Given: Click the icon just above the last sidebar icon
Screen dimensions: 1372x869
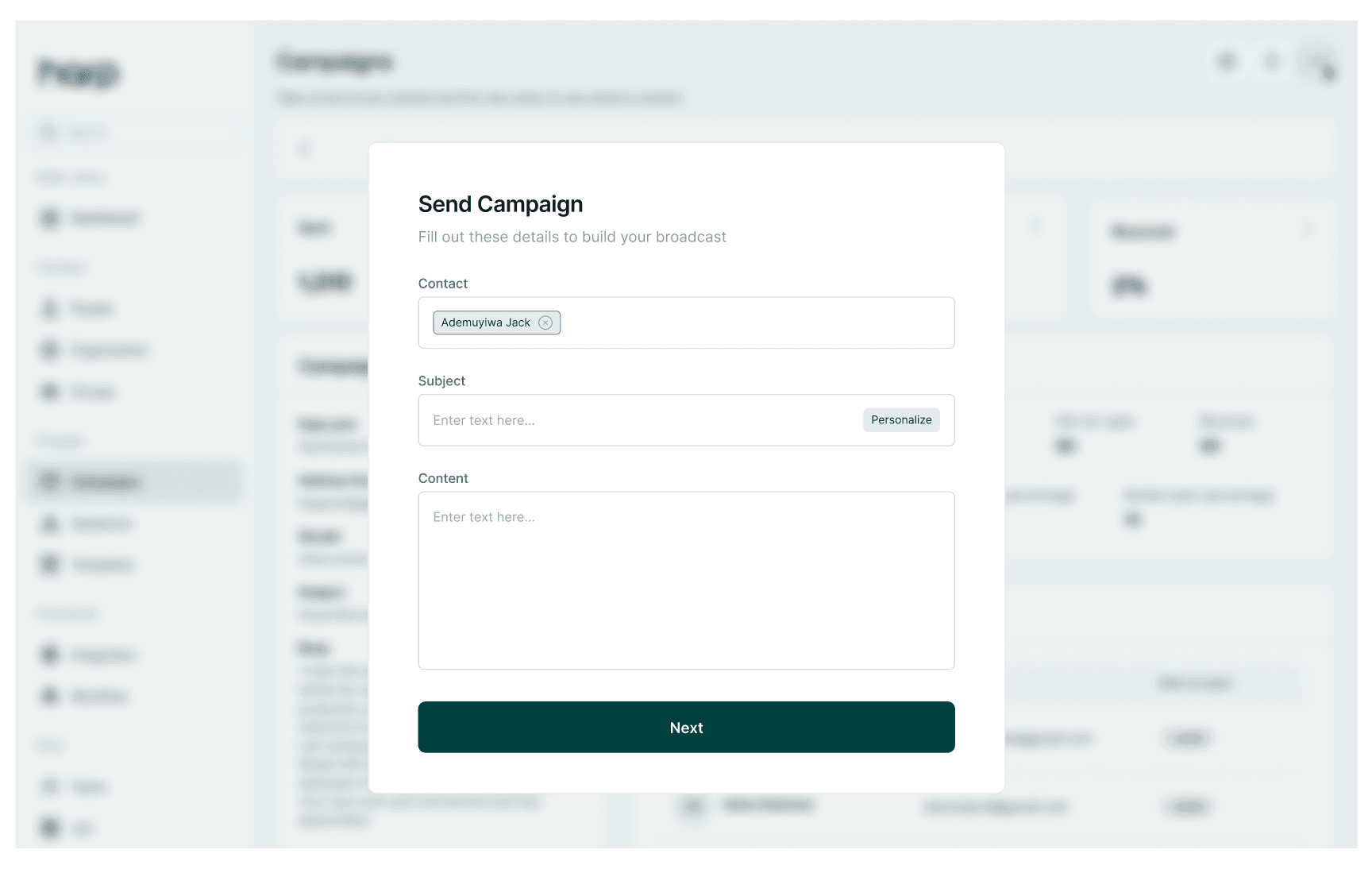Looking at the screenshot, I should click(48, 786).
